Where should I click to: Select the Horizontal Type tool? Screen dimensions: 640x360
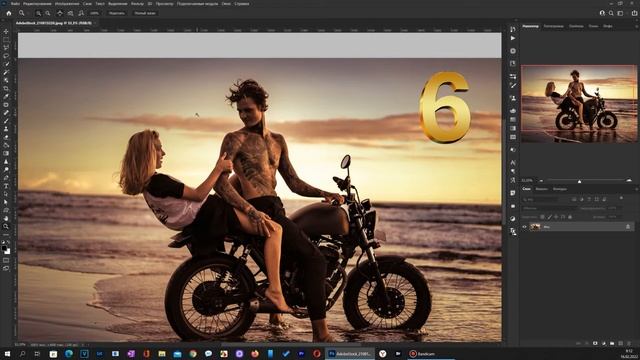[x=6, y=186]
